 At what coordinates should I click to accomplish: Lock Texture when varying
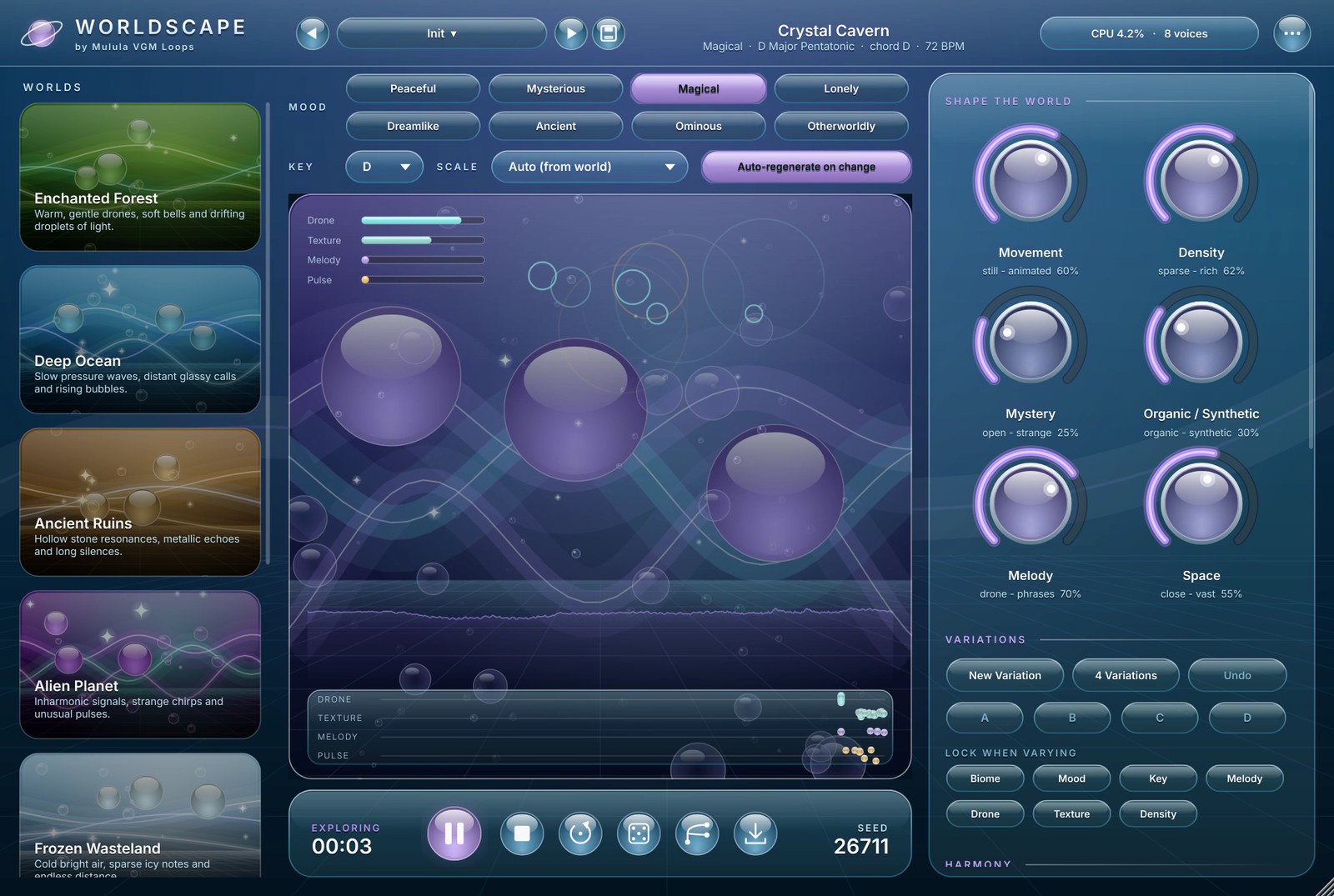click(1071, 813)
